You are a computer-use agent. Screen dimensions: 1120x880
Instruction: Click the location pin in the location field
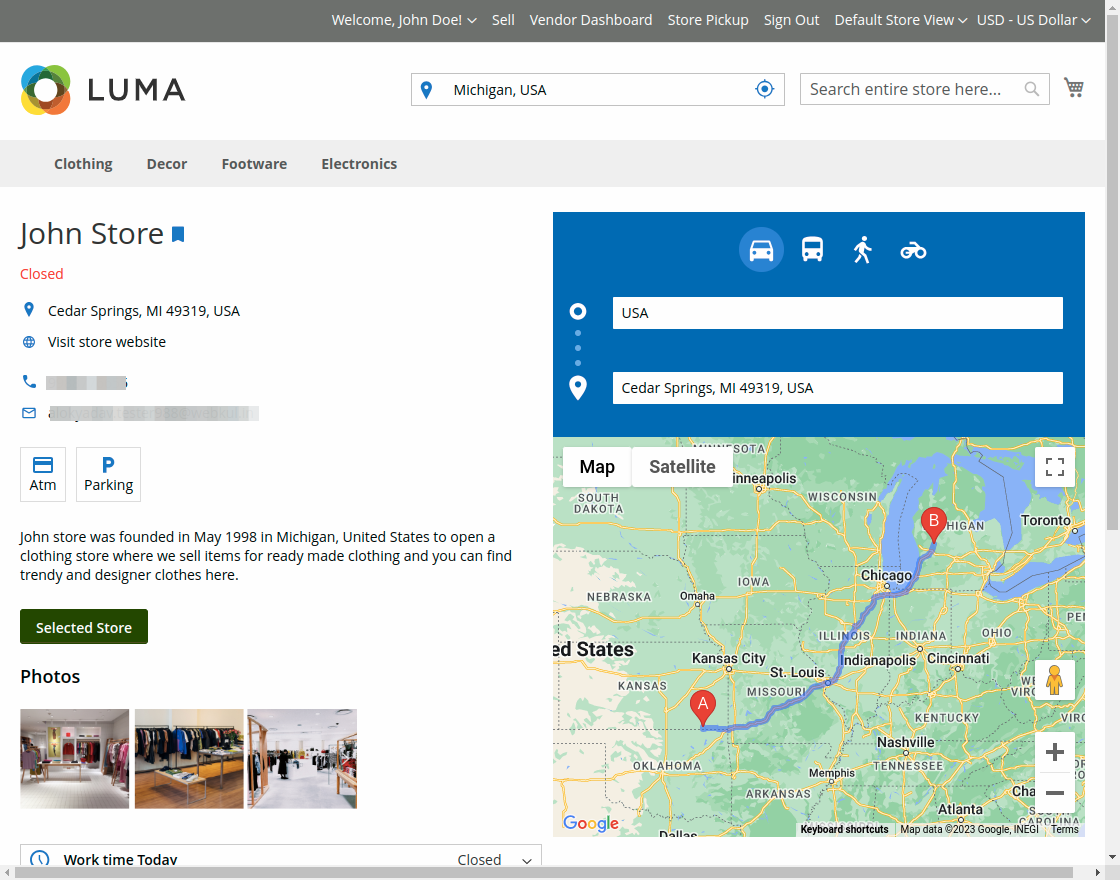tap(426, 90)
